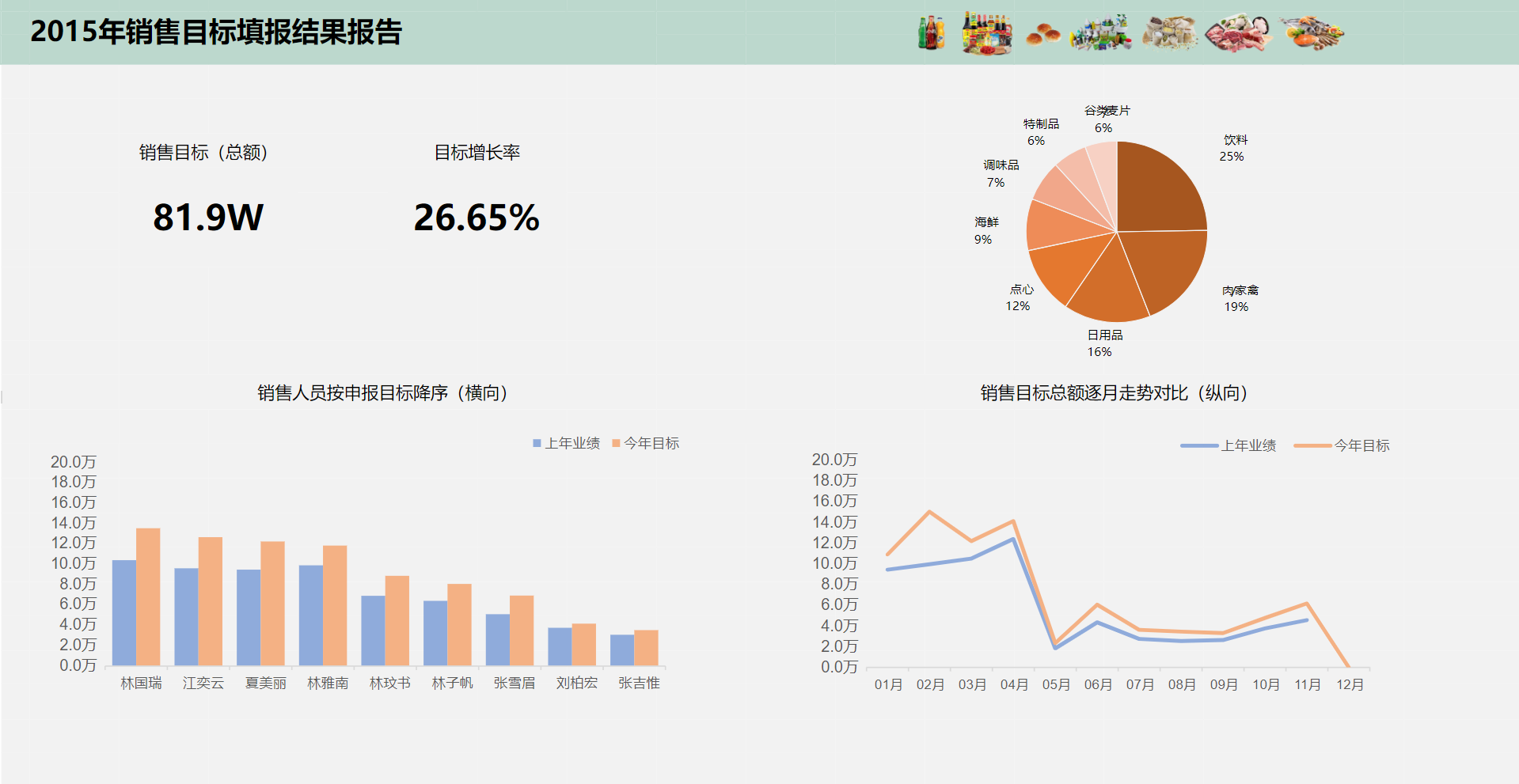The image size is (1519, 784).
Task: Select the 日用品 16% pie slice
Action: pos(1110,289)
